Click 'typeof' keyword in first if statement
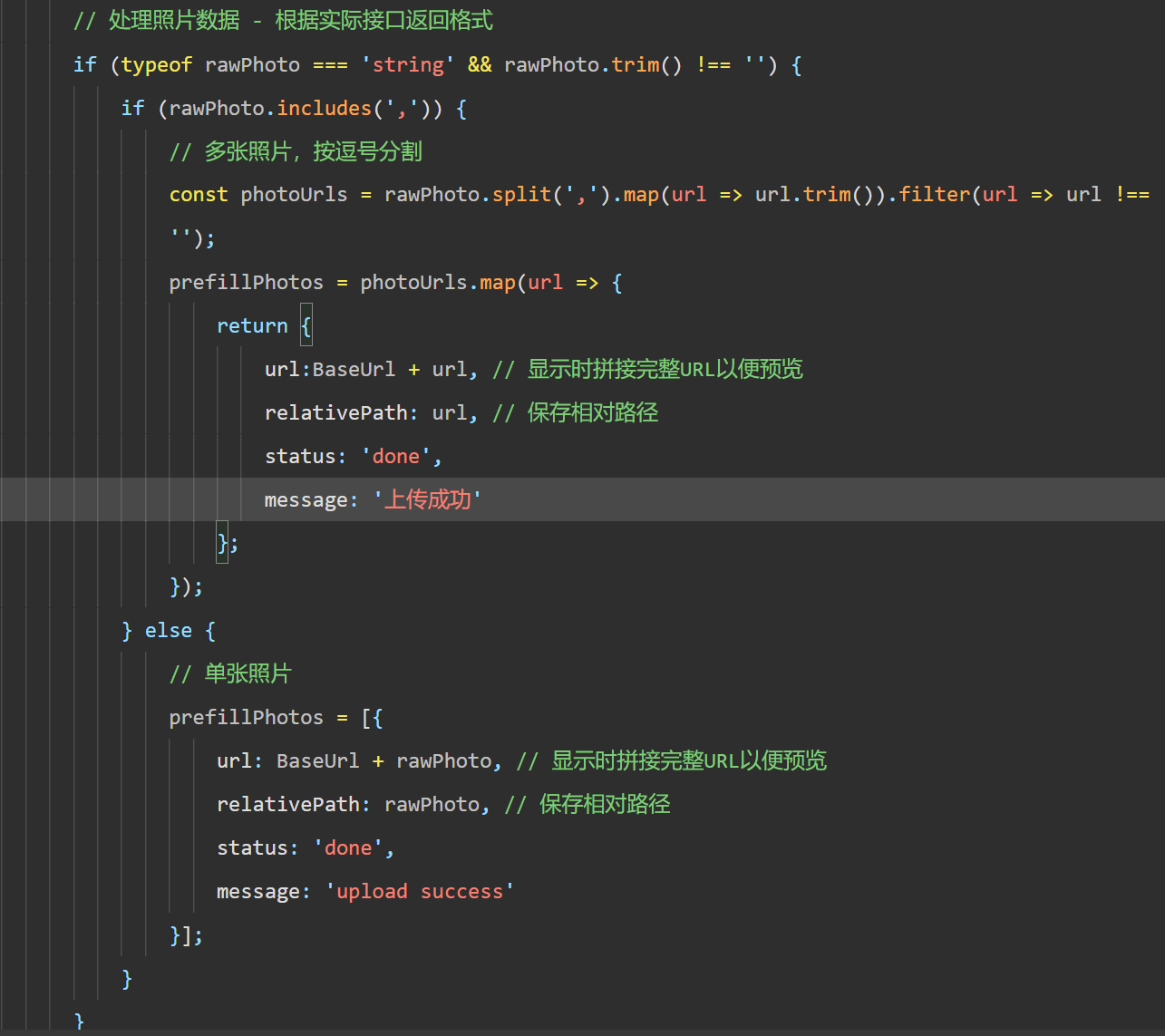Screen dimensions: 1165x1036 tap(157, 64)
